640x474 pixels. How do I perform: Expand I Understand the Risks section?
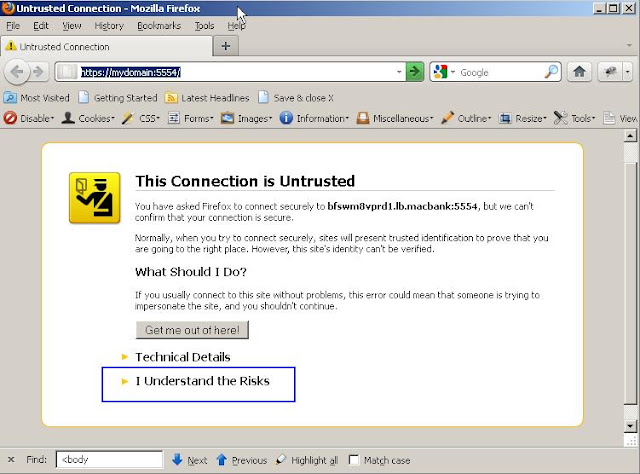pyautogui.click(x=196, y=381)
